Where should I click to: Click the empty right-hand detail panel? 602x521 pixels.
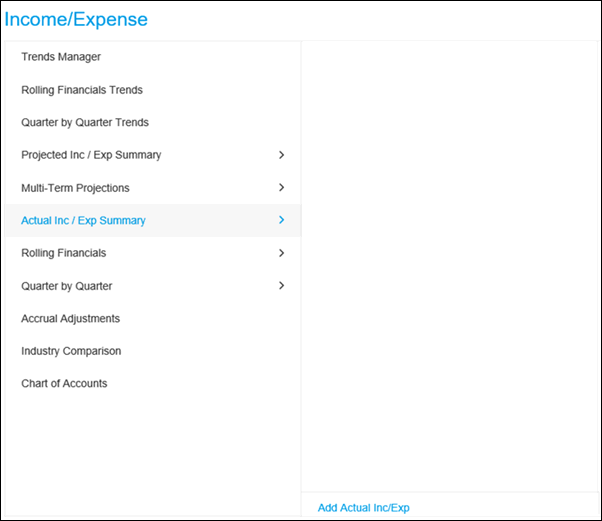[450, 266]
